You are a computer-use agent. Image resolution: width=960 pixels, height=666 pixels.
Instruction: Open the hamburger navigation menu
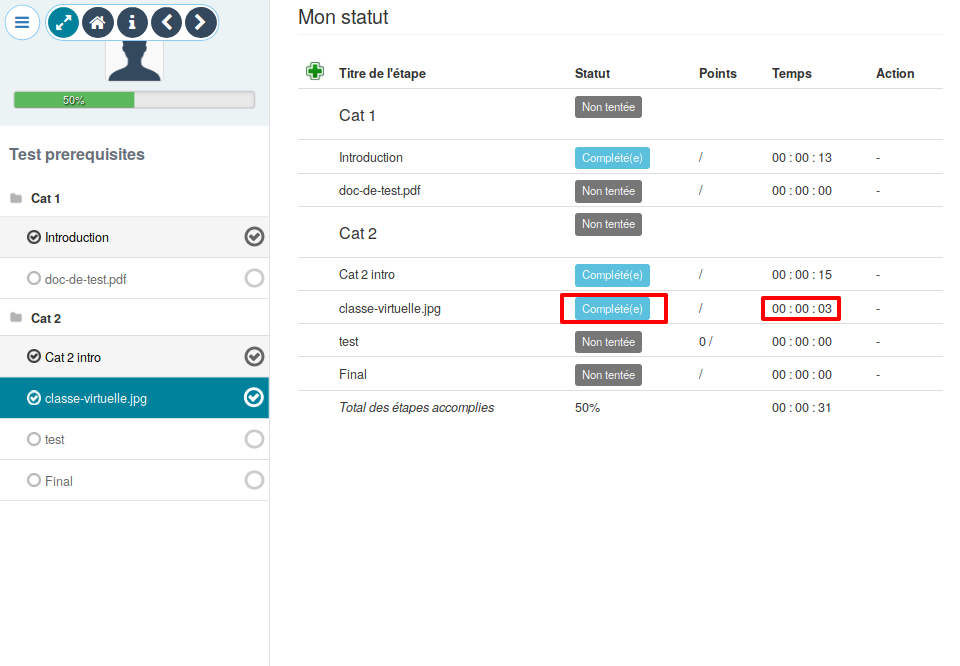tap(22, 22)
